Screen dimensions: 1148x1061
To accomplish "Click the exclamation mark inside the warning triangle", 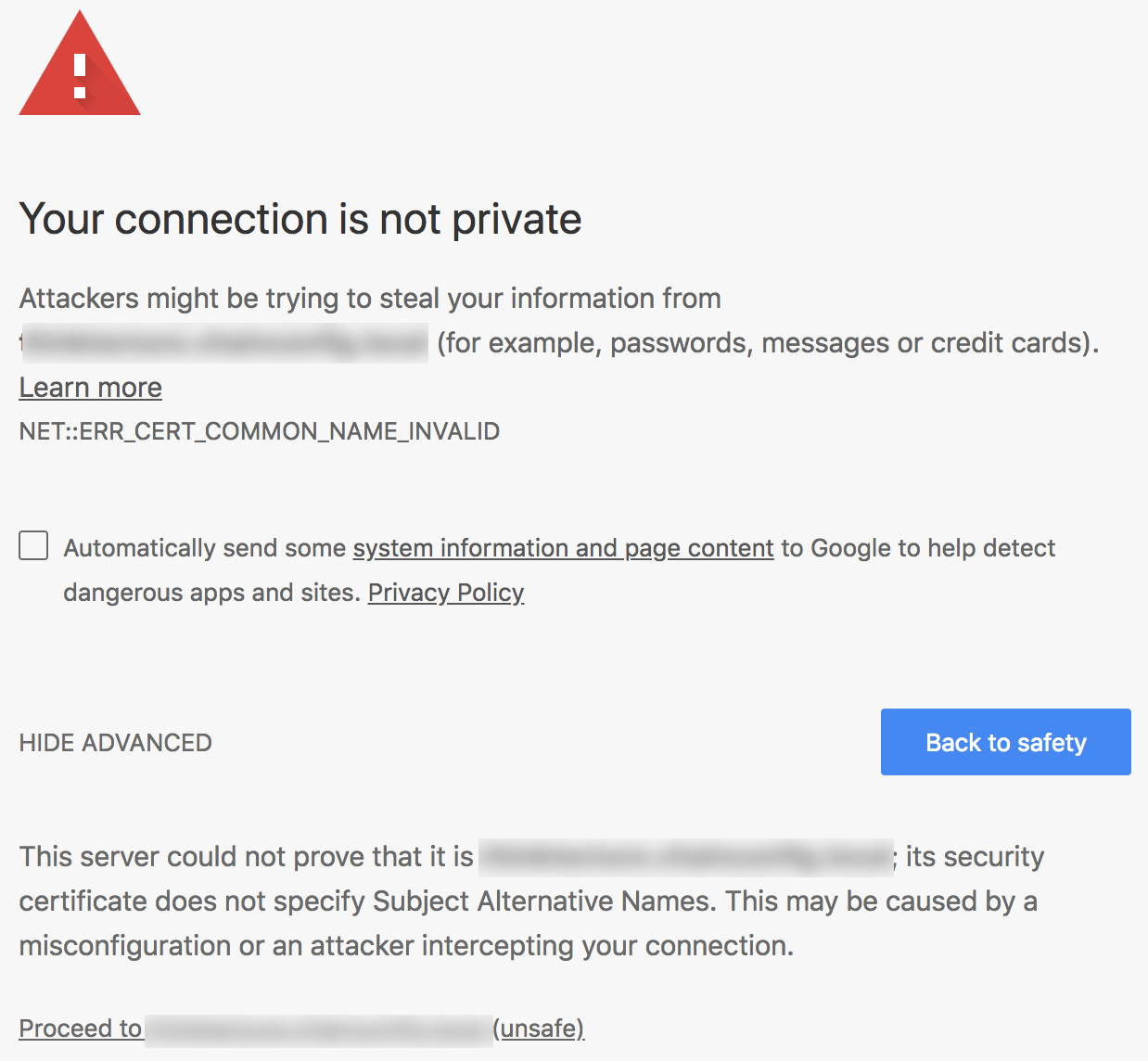I will click(79, 74).
